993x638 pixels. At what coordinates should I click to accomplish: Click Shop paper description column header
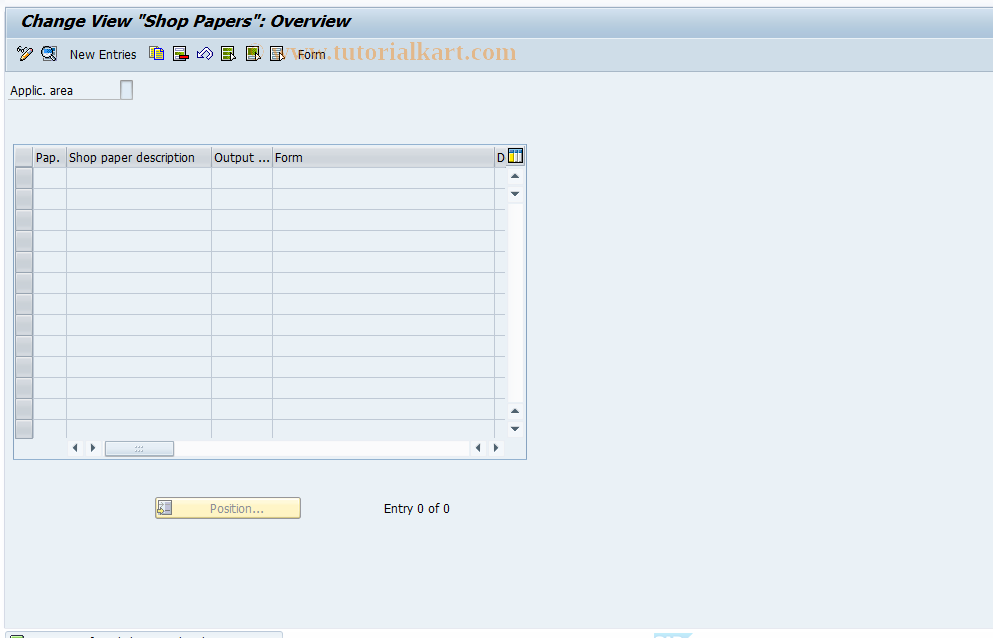(x=139, y=158)
